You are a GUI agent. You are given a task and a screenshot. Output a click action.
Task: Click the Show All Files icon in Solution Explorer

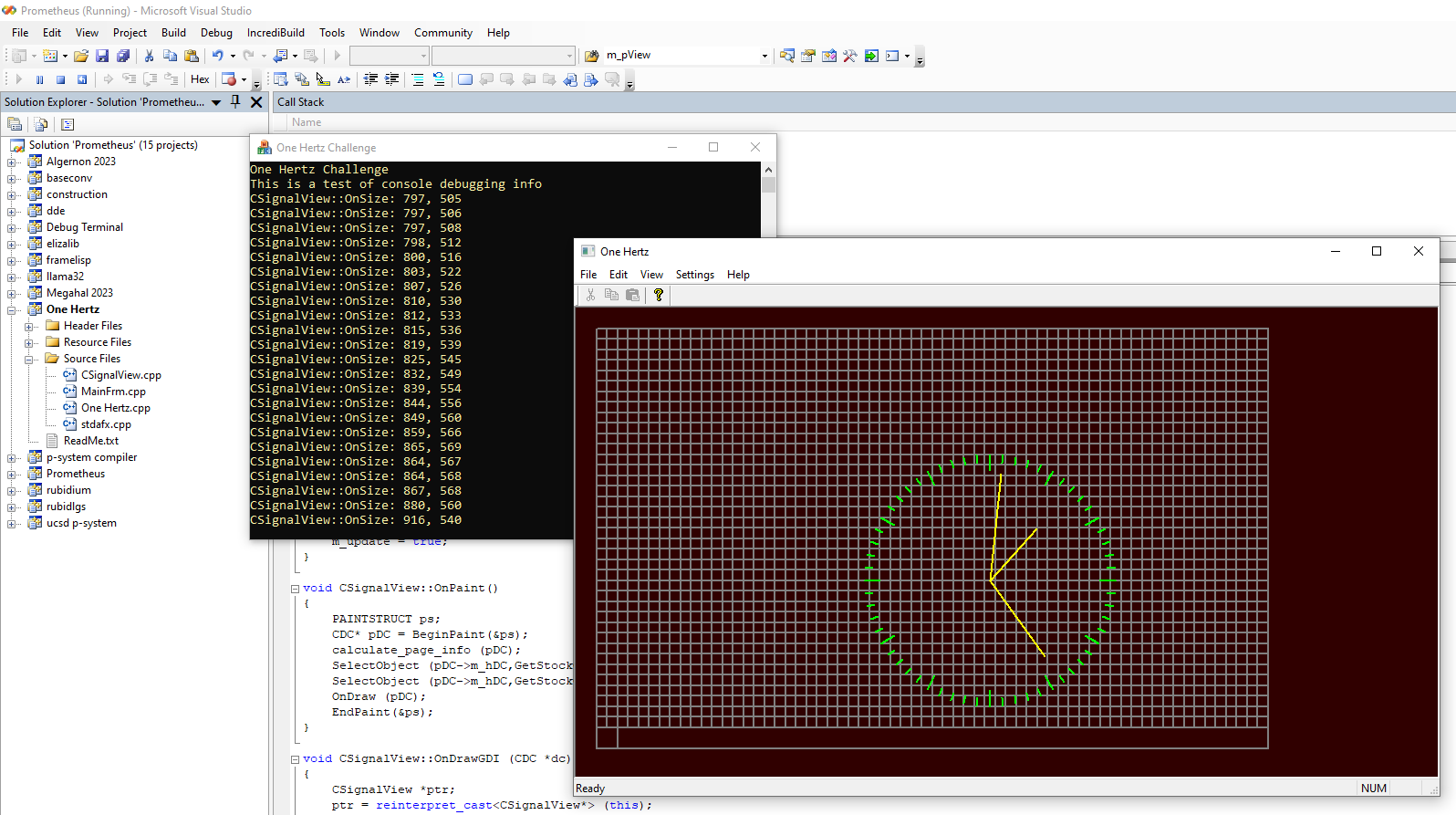coord(40,124)
